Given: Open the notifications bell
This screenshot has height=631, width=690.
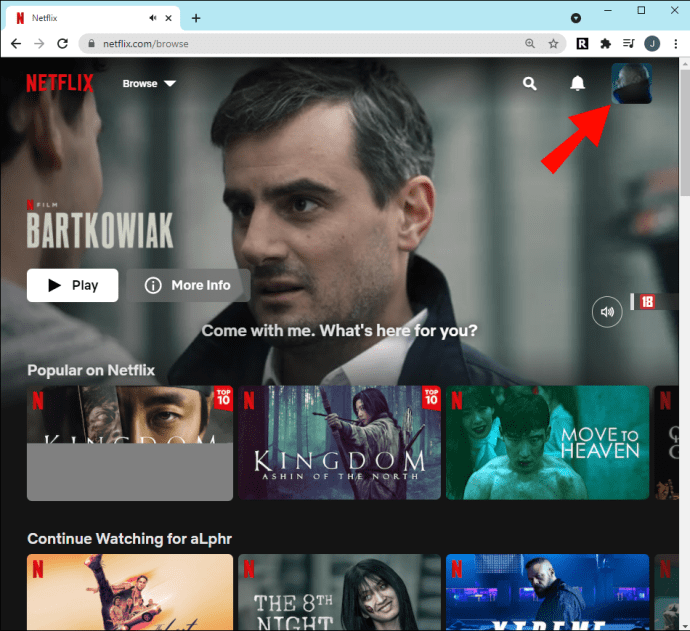Looking at the screenshot, I should (577, 83).
